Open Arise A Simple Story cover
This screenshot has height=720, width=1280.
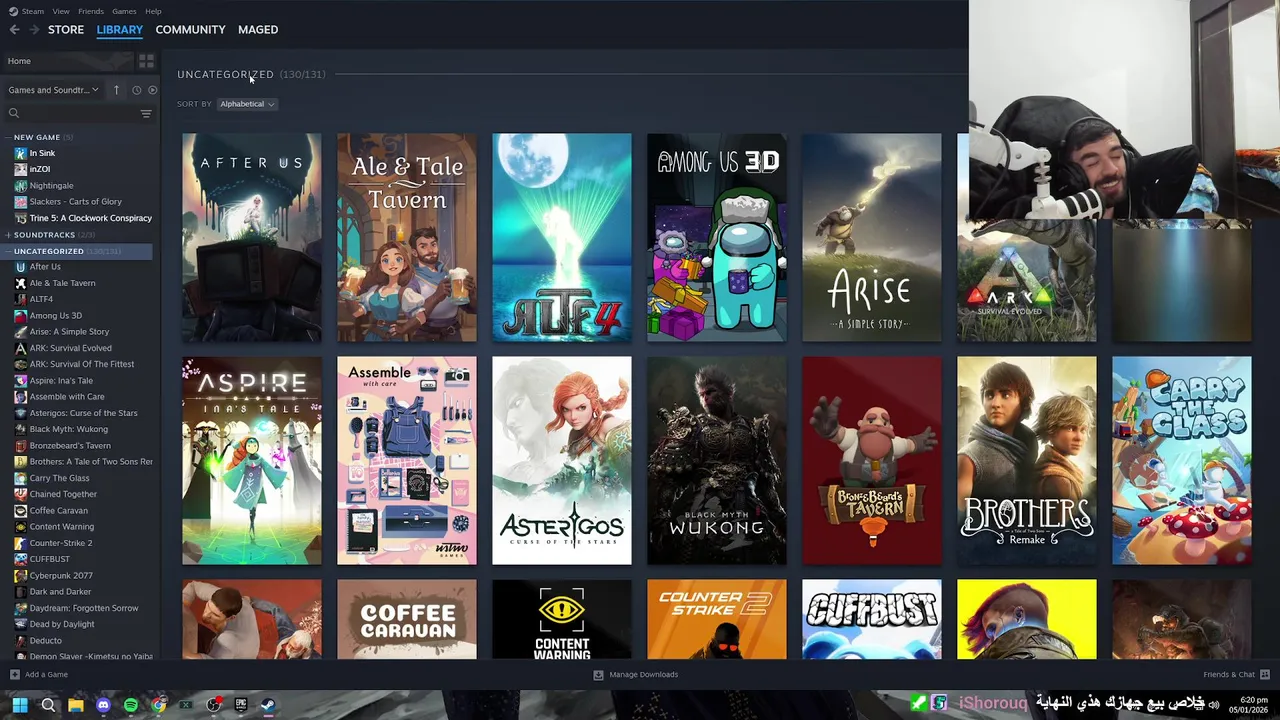click(x=872, y=237)
